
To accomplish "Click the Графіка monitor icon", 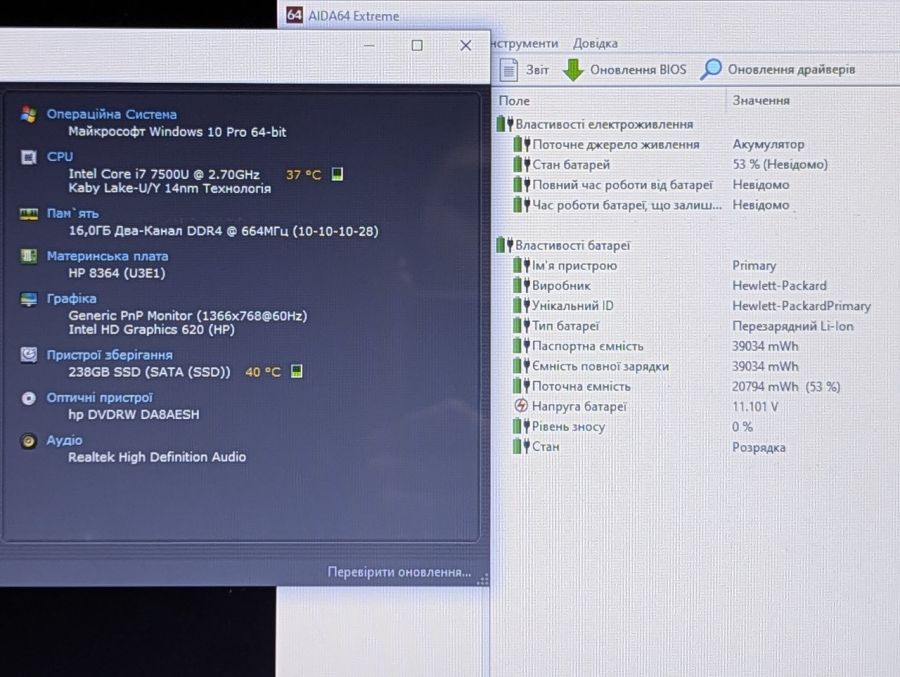I will [28, 299].
